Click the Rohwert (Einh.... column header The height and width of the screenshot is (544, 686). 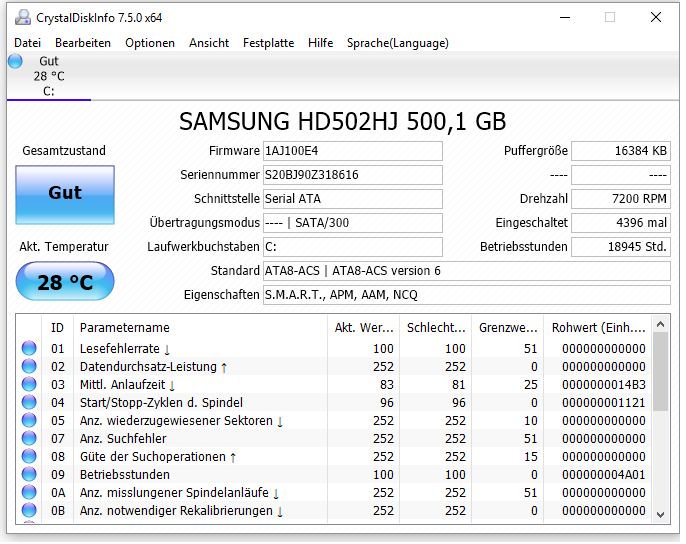pos(598,328)
